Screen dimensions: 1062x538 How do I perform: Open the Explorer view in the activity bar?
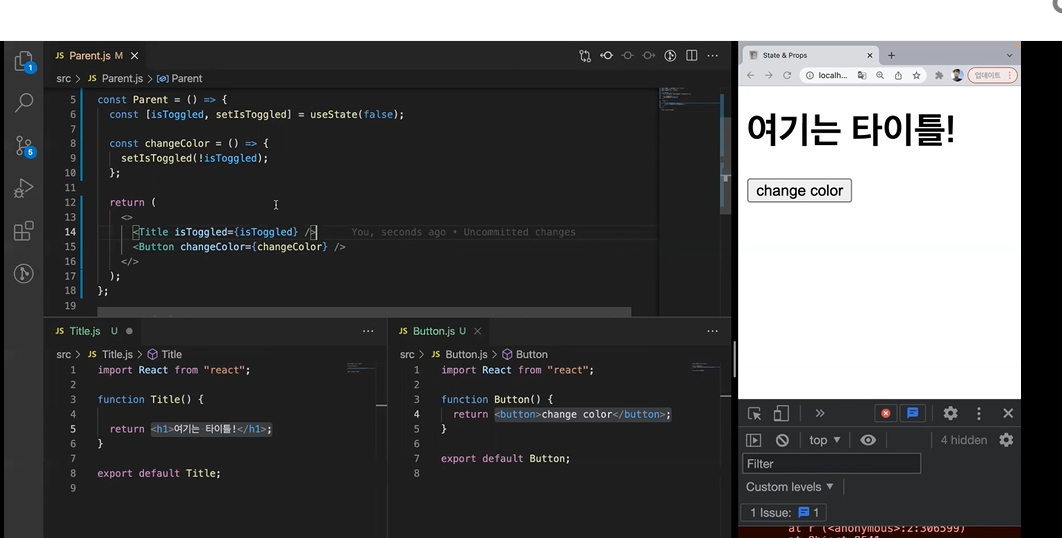pyautogui.click(x=24, y=62)
